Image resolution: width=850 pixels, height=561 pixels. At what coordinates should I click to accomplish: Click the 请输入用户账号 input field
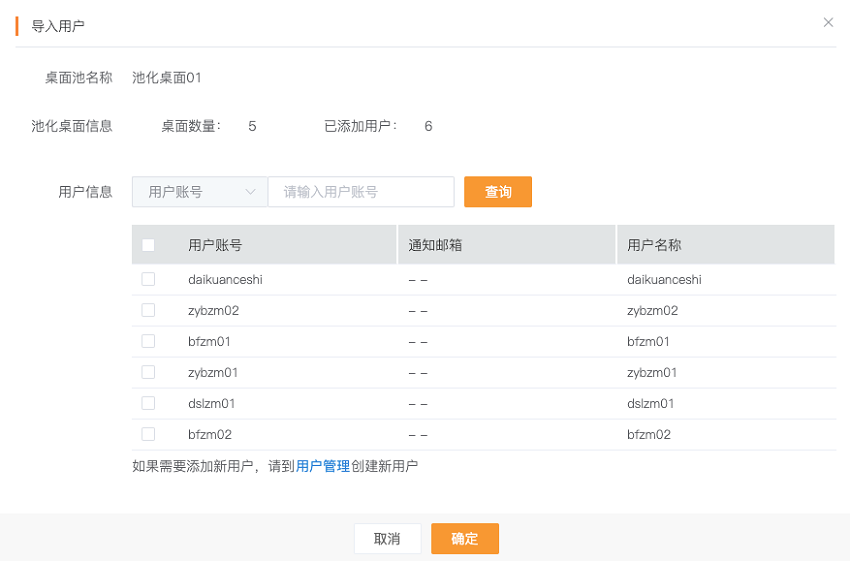click(x=361, y=192)
